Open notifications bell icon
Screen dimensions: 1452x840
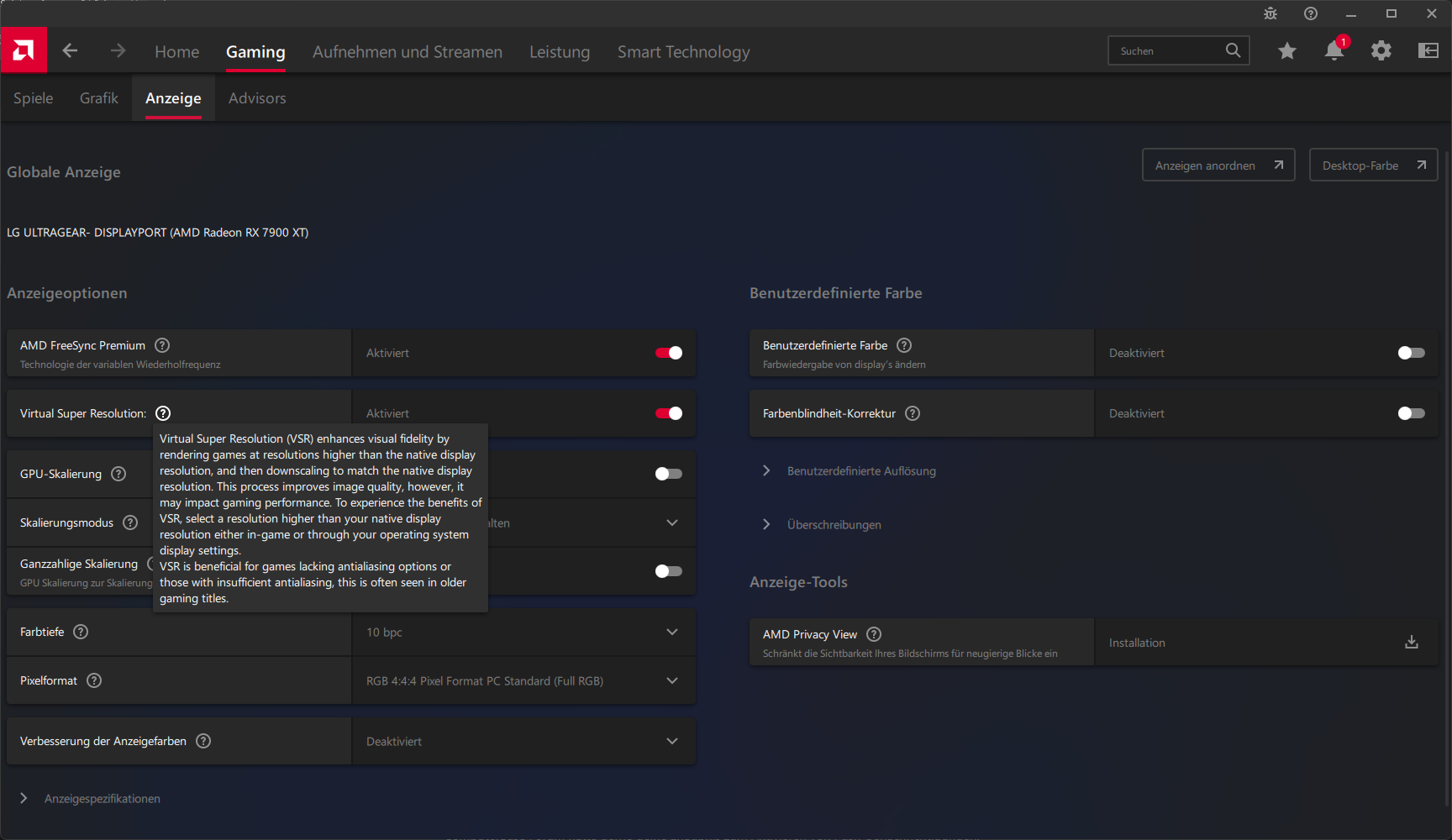[x=1334, y=50]
